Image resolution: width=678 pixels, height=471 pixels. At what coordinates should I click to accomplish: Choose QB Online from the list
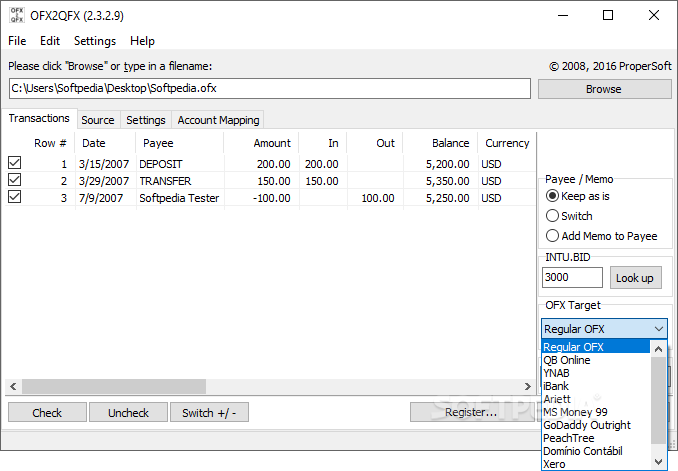point(596,360)
